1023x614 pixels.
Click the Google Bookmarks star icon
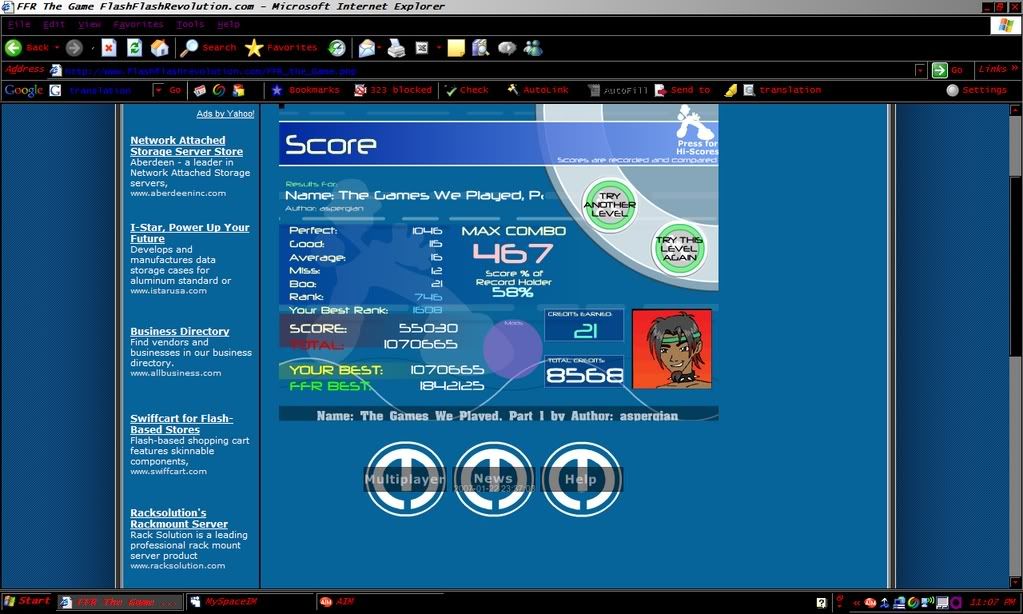[277, 90]
